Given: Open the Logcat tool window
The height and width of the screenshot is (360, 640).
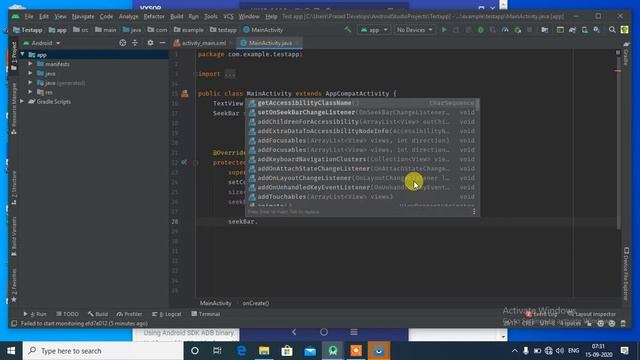Looking at the screenshot, I should click(x=167, y=314).
